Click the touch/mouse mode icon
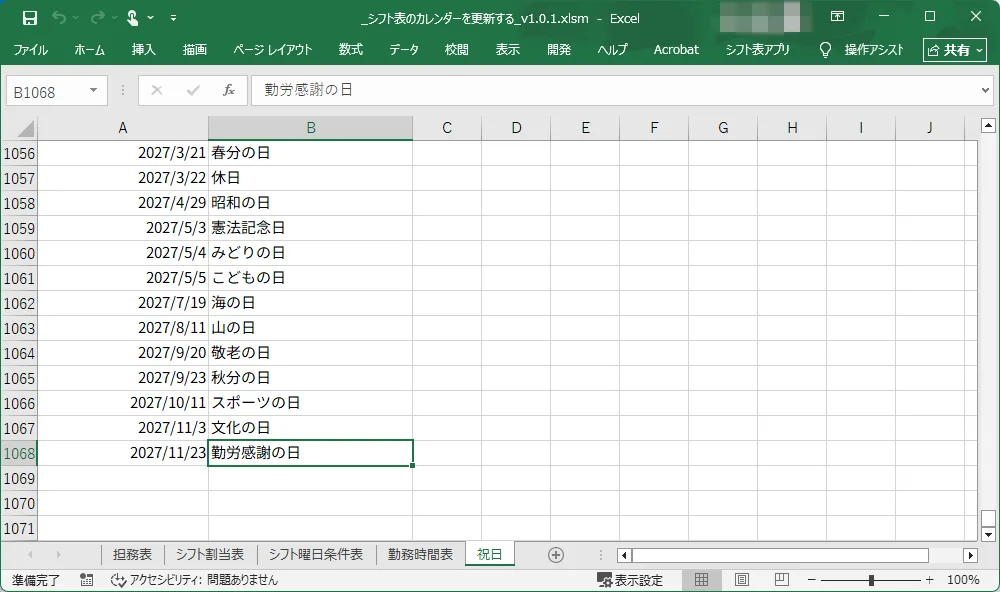 133,17
